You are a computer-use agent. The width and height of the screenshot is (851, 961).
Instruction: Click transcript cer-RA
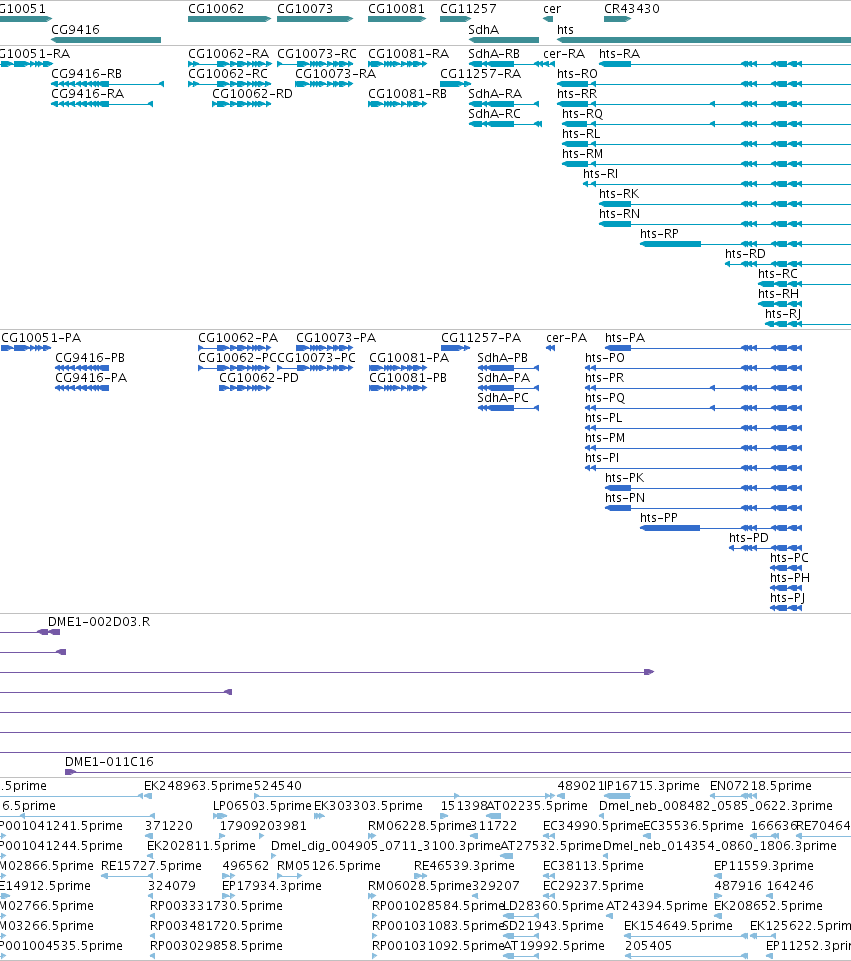point(564,53)
